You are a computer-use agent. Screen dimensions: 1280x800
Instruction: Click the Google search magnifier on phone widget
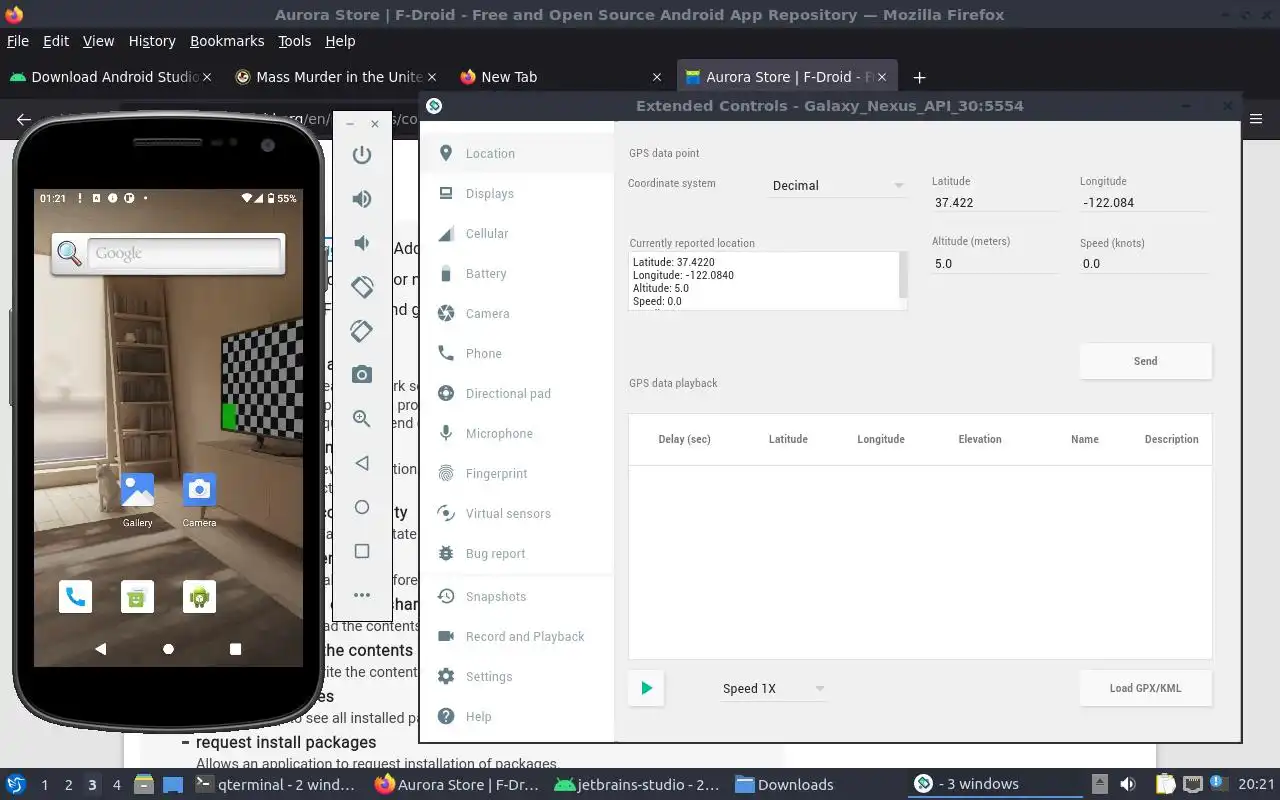69,254
